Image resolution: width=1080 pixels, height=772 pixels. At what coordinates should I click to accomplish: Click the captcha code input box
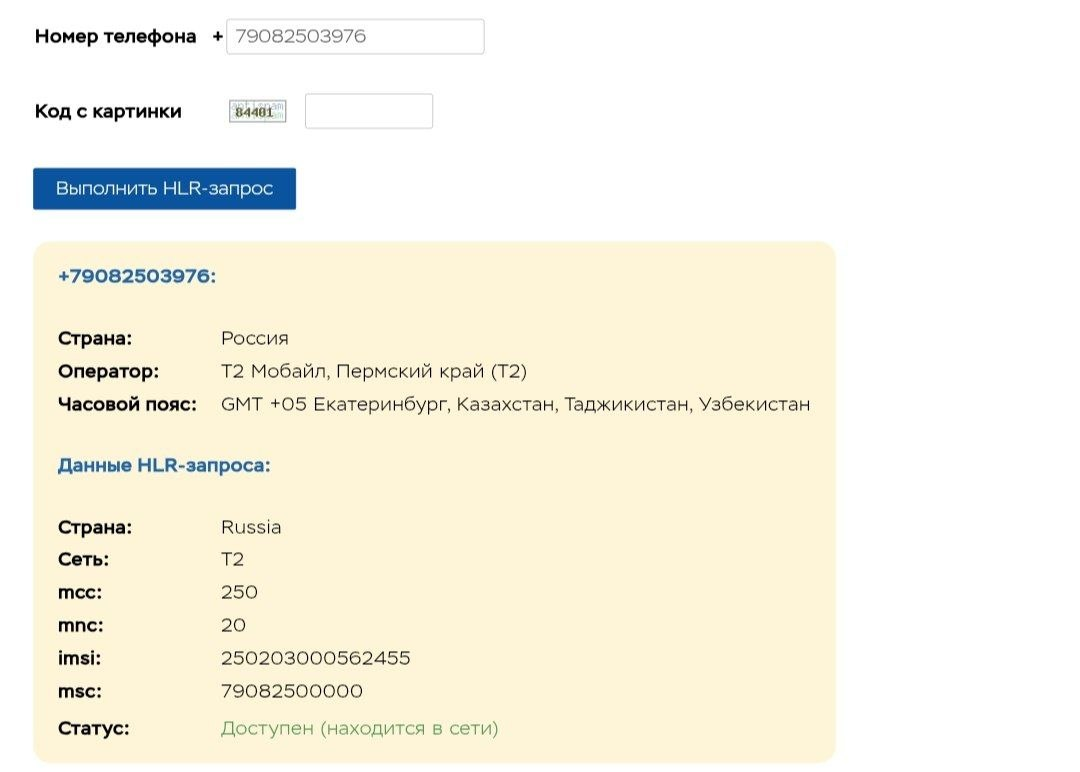(368, 110)
